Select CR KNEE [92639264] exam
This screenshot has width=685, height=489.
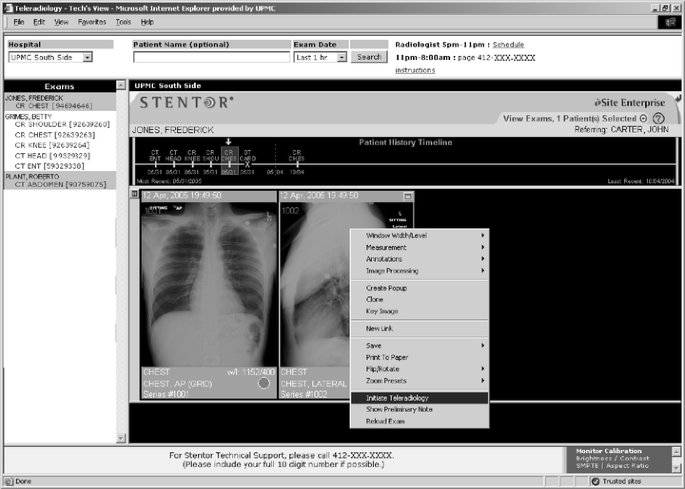coord(52,145)
